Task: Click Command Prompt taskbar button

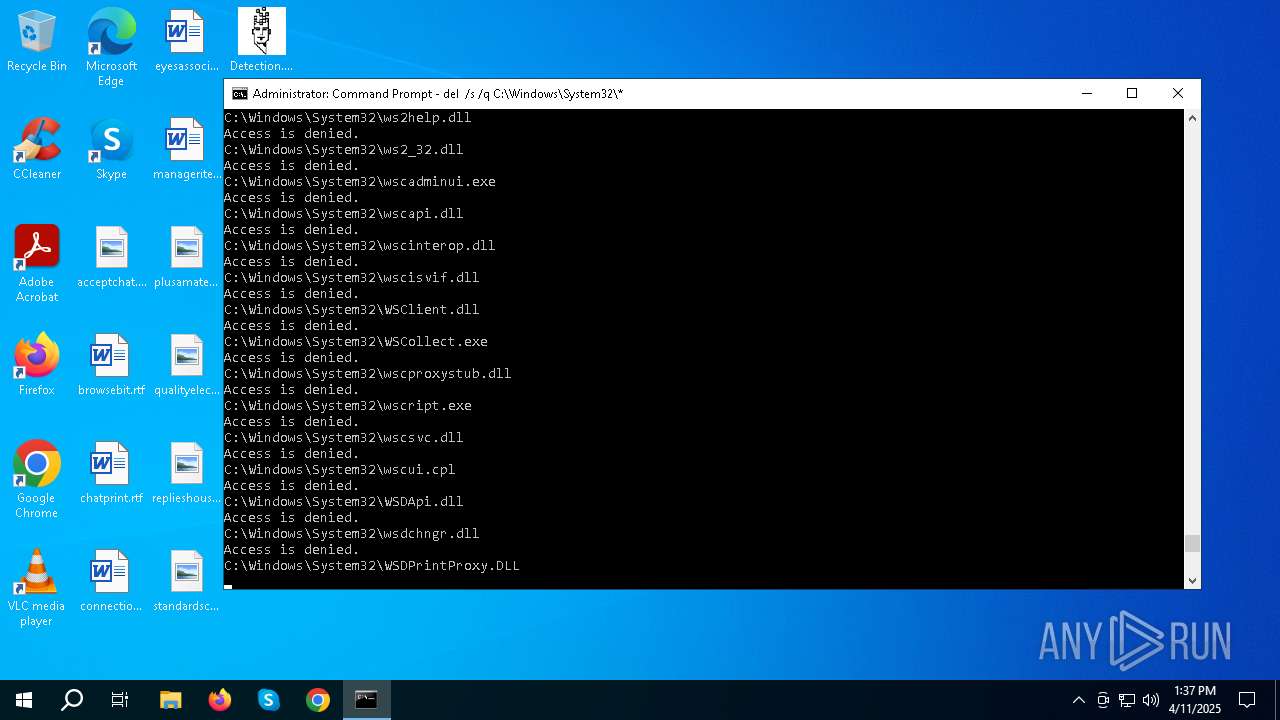Action: (x=367, y=700)
